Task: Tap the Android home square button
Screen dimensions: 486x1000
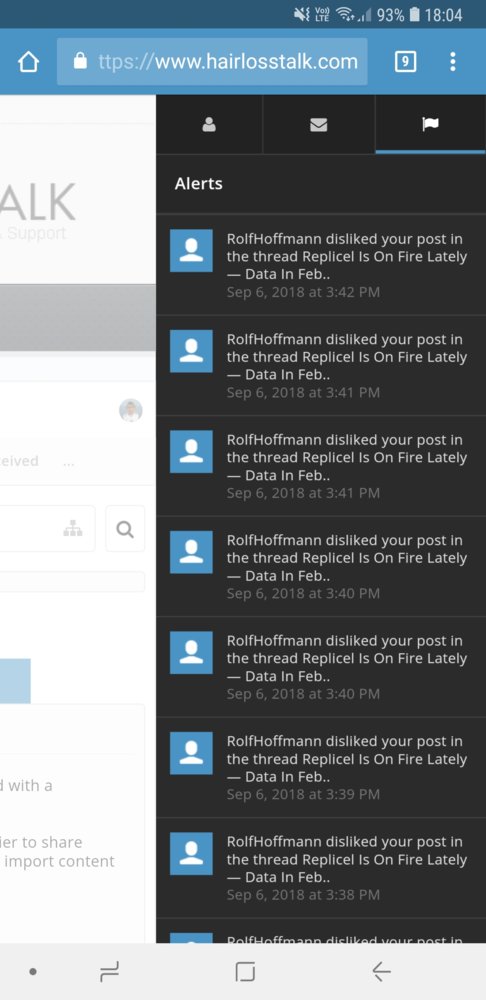Action: coord(245,971)
